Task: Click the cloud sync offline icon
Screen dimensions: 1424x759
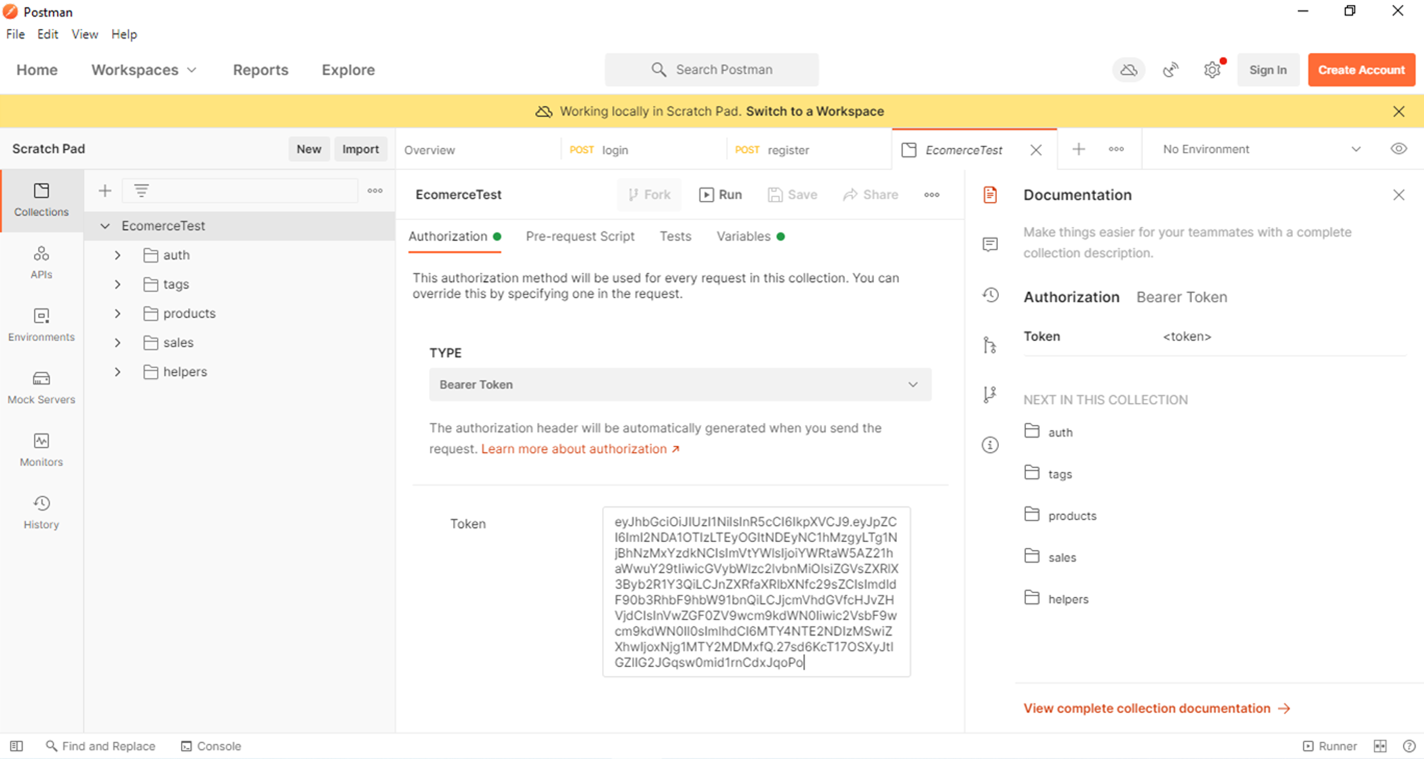Action: click(x=1128, y=70)
